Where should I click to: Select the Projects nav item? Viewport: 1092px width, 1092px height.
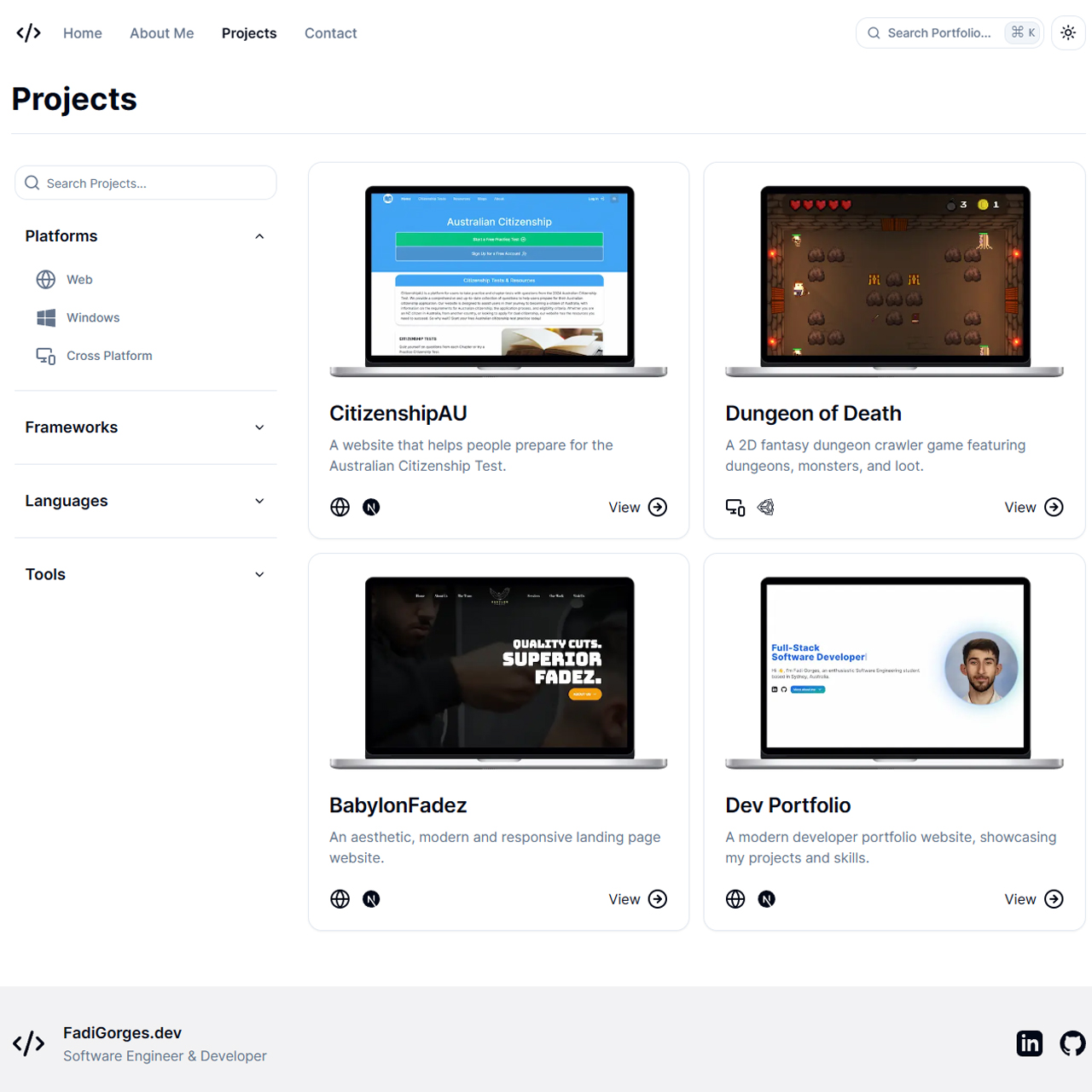click(249, 33)
